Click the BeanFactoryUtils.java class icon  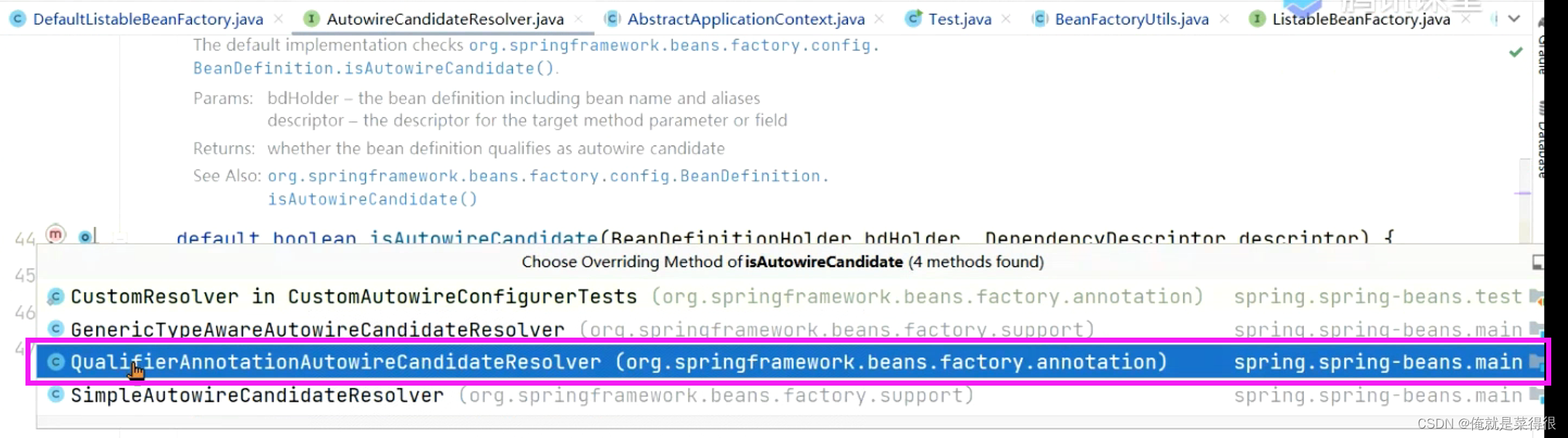pyautogui.click(x=1040, y=19)
